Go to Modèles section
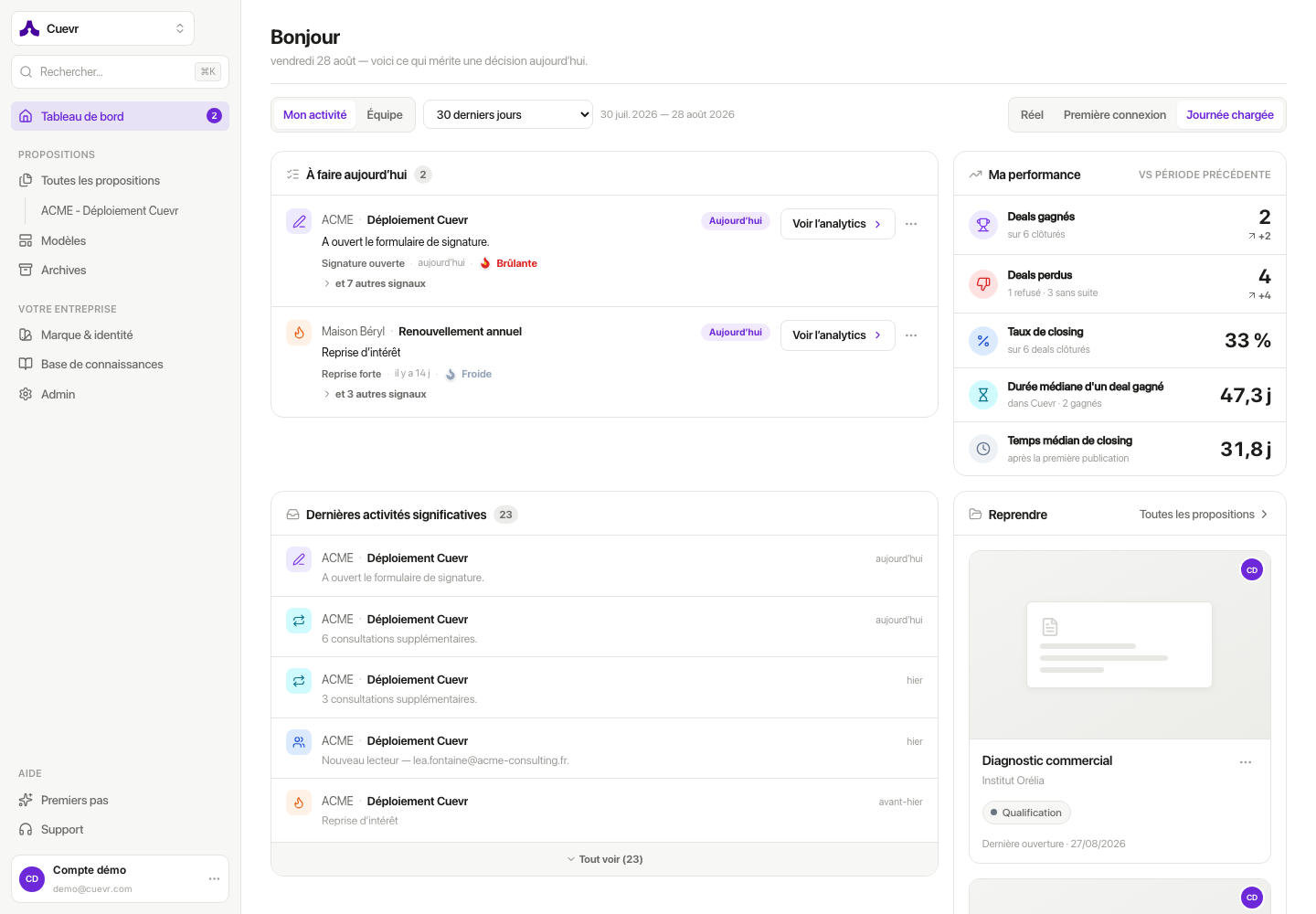 120,240
